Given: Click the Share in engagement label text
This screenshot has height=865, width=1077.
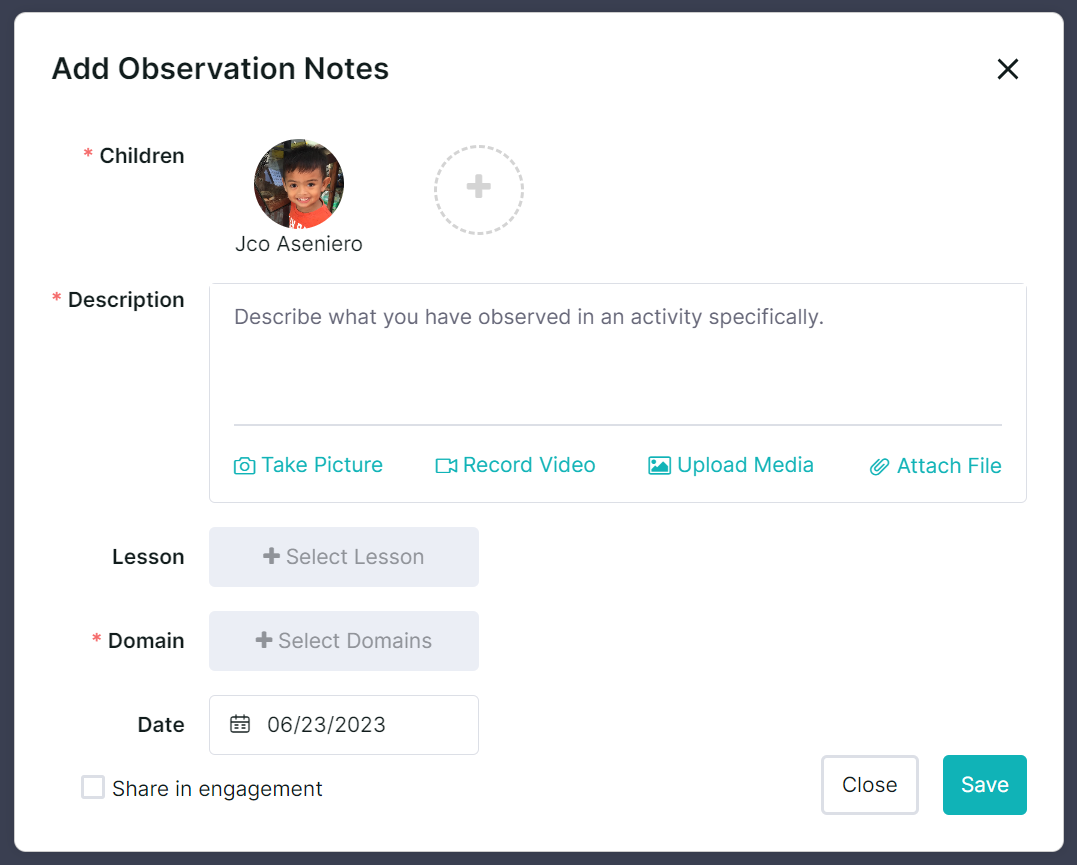Looking at the screenshot, I should pos(217,789).
